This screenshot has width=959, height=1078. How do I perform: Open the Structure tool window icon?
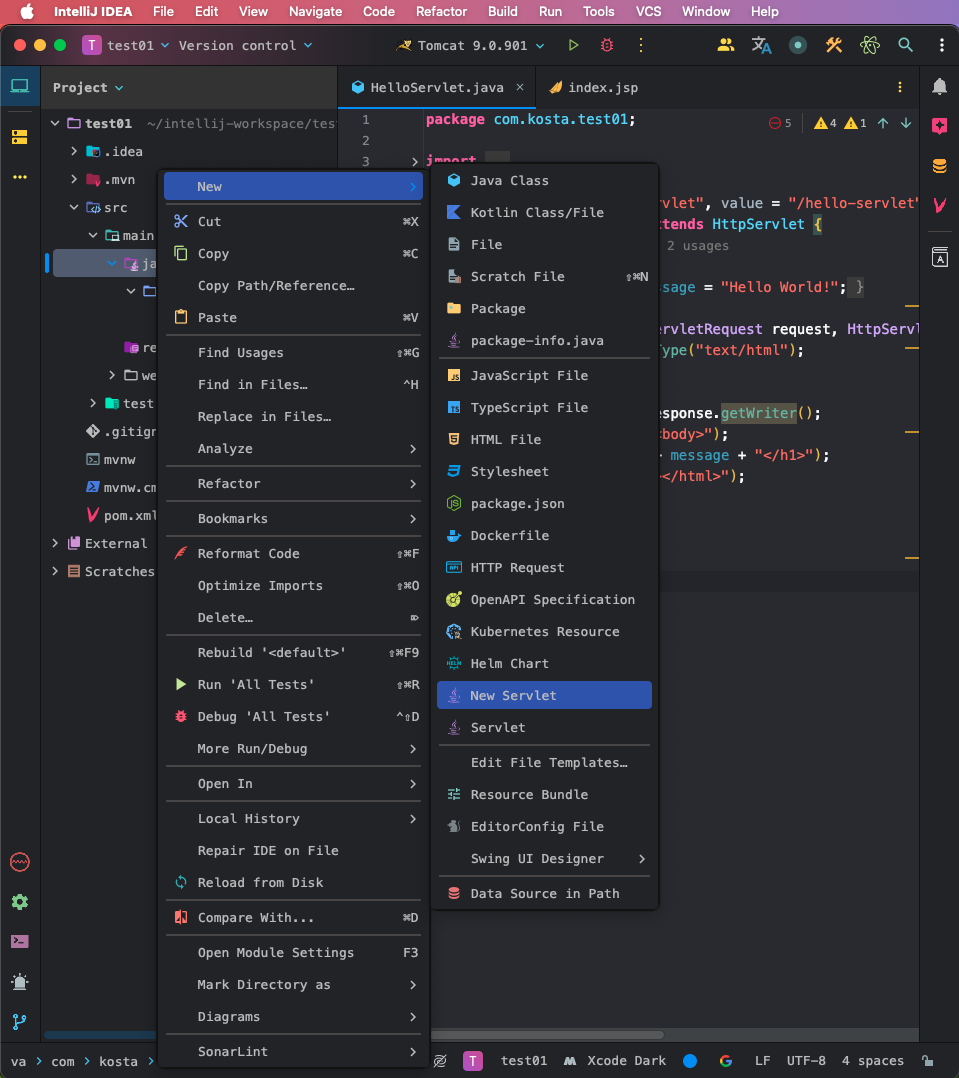[20, 137]
